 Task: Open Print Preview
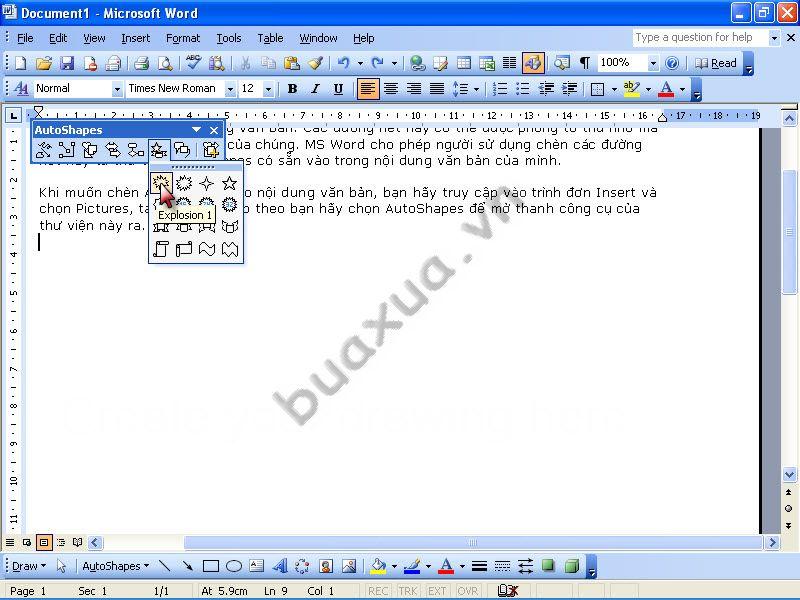(x=165, y=63)
